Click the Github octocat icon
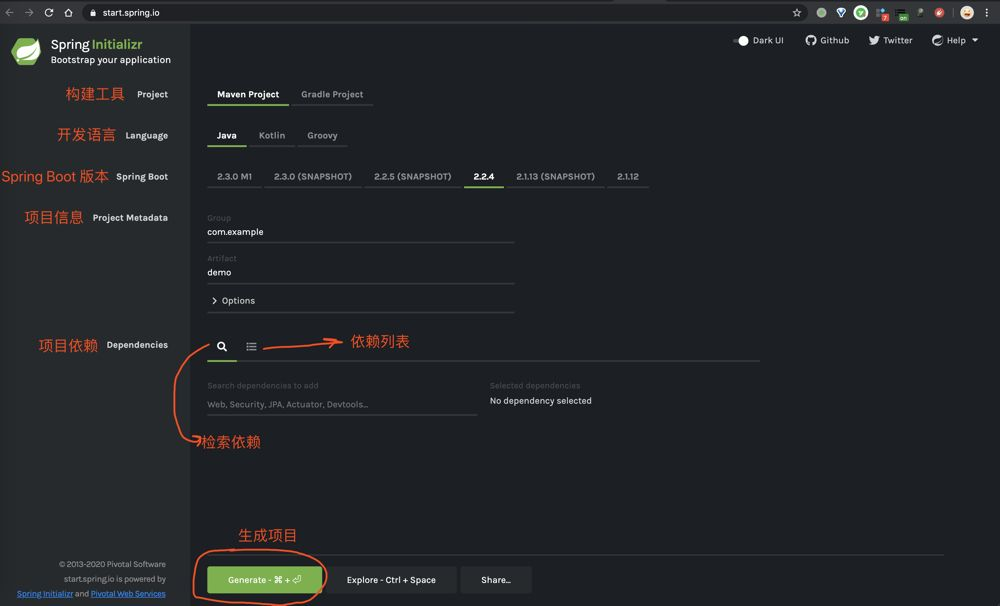The height and width of the screenshot is (606, 1000). coord(811,40)
